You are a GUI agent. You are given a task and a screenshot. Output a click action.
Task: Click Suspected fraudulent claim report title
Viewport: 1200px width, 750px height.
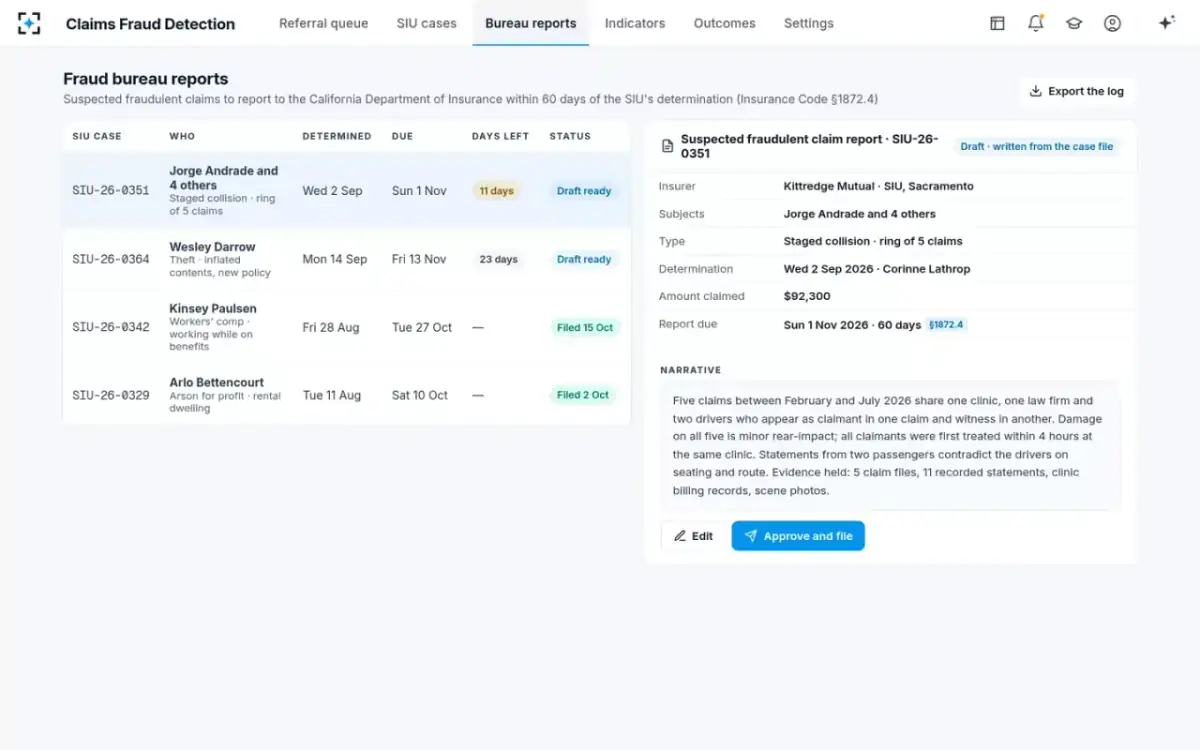coord(809,146)
